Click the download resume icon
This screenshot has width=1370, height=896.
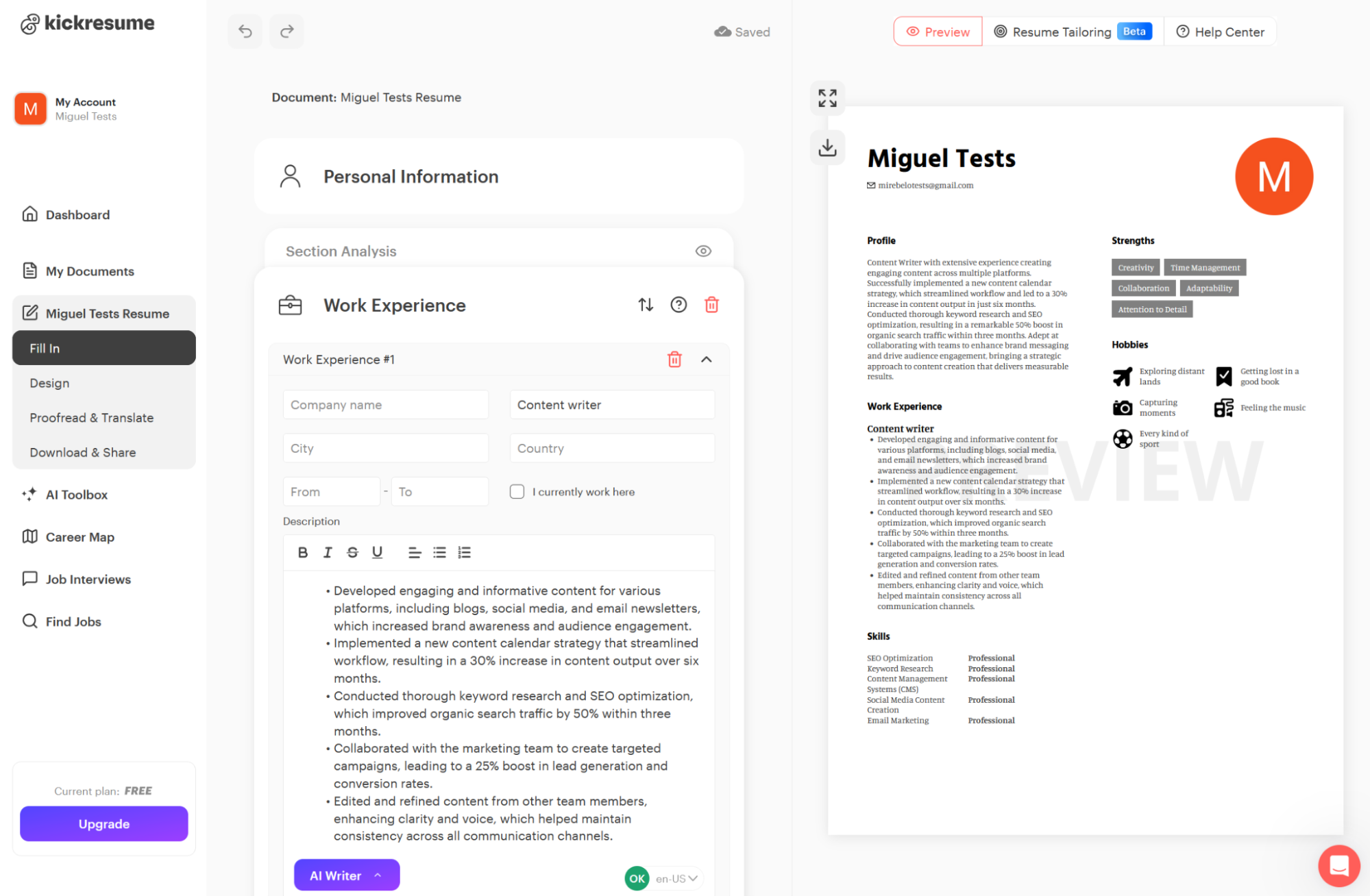[x=827, y=147]
